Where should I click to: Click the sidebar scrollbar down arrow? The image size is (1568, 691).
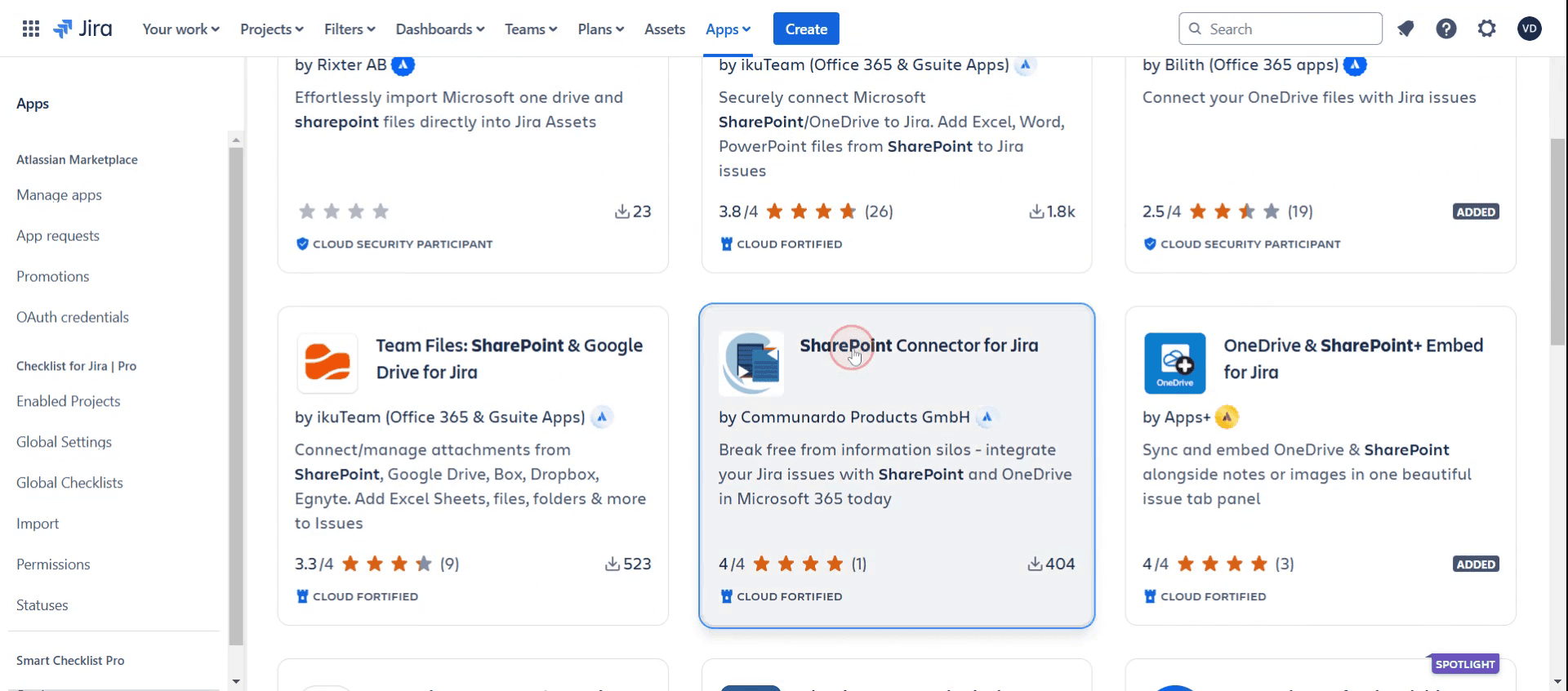tap(236, 681)
